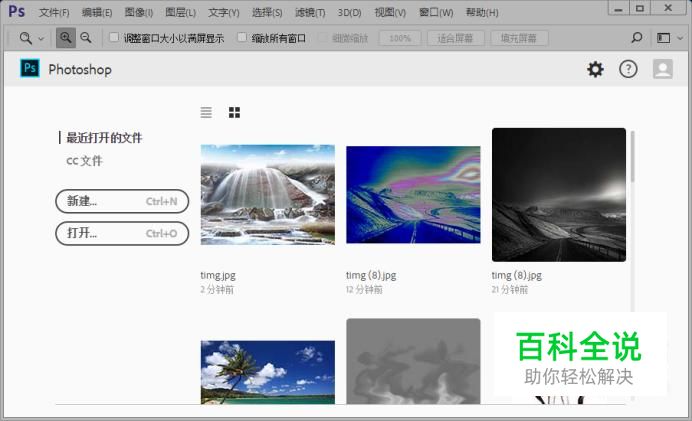
Task: Click the 适合屏幕 button
Action: [455, 38]
